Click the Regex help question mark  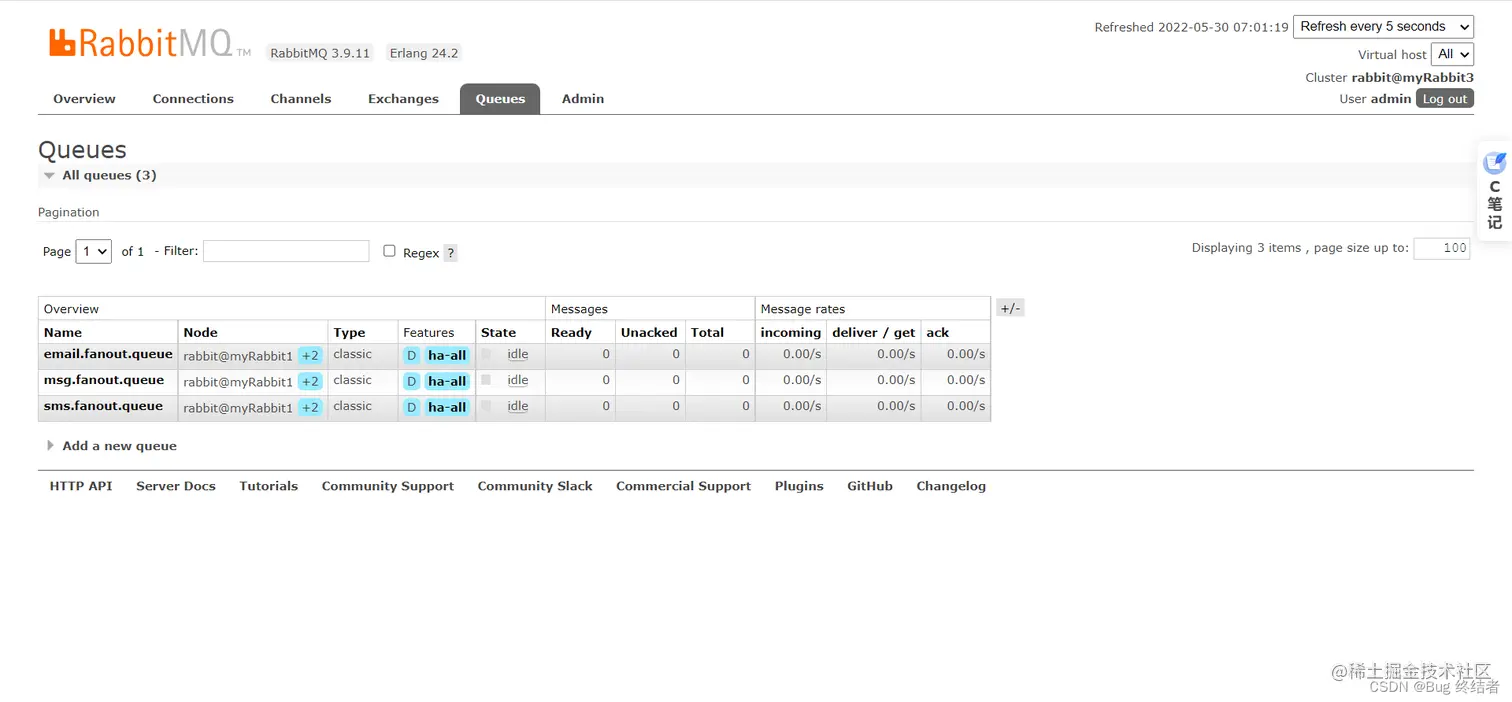(x=450, y=253)
